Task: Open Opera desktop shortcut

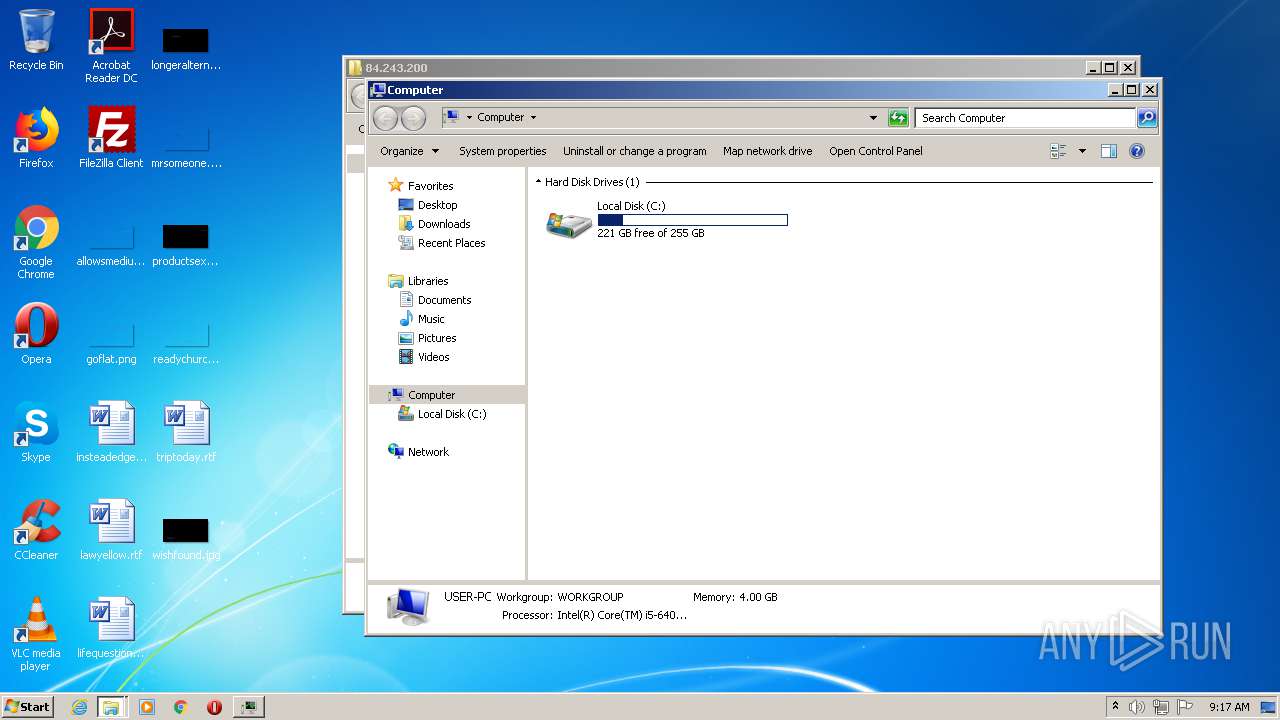Action: click(36, 334)
